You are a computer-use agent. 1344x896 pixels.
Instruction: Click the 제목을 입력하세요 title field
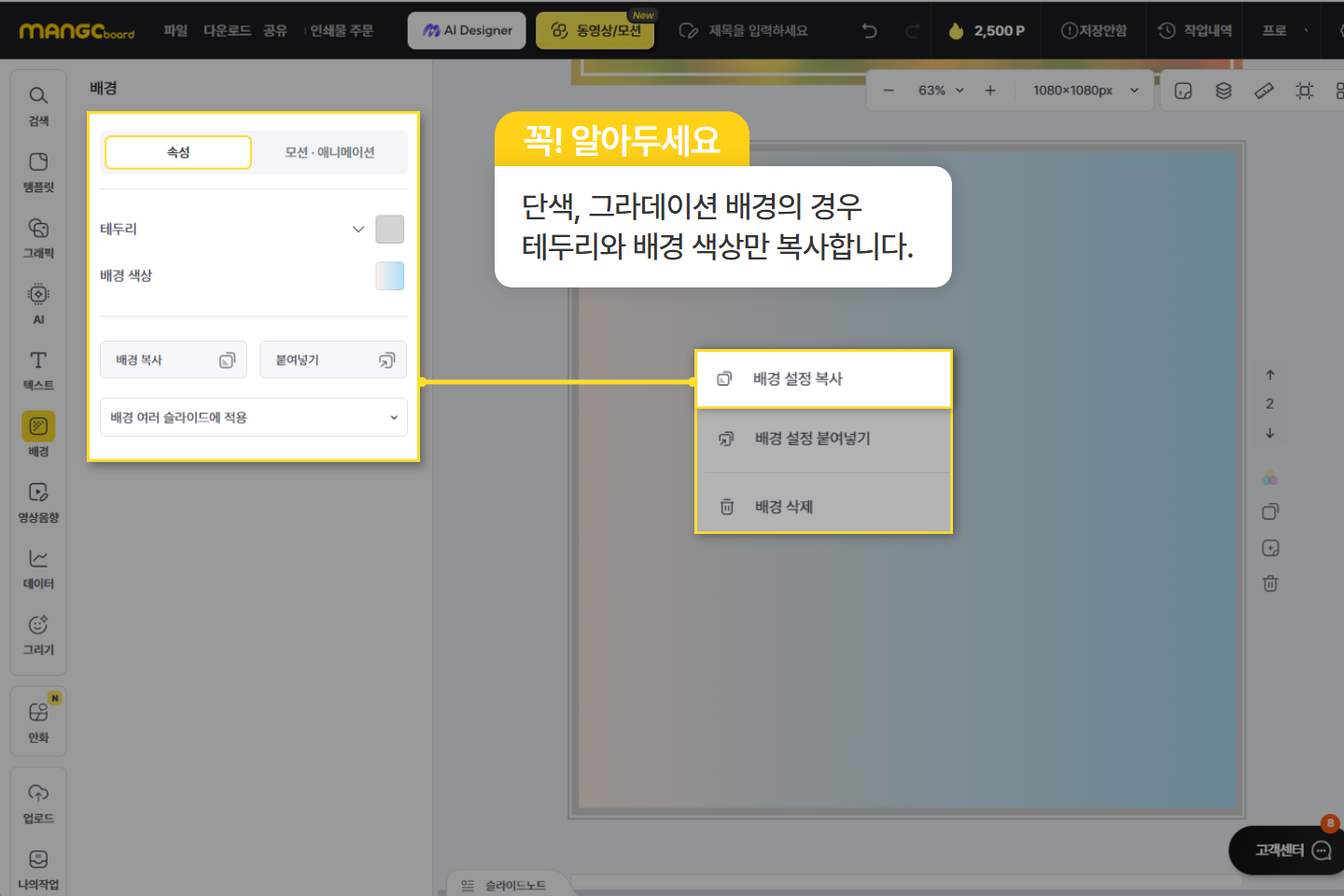point(758,31)
